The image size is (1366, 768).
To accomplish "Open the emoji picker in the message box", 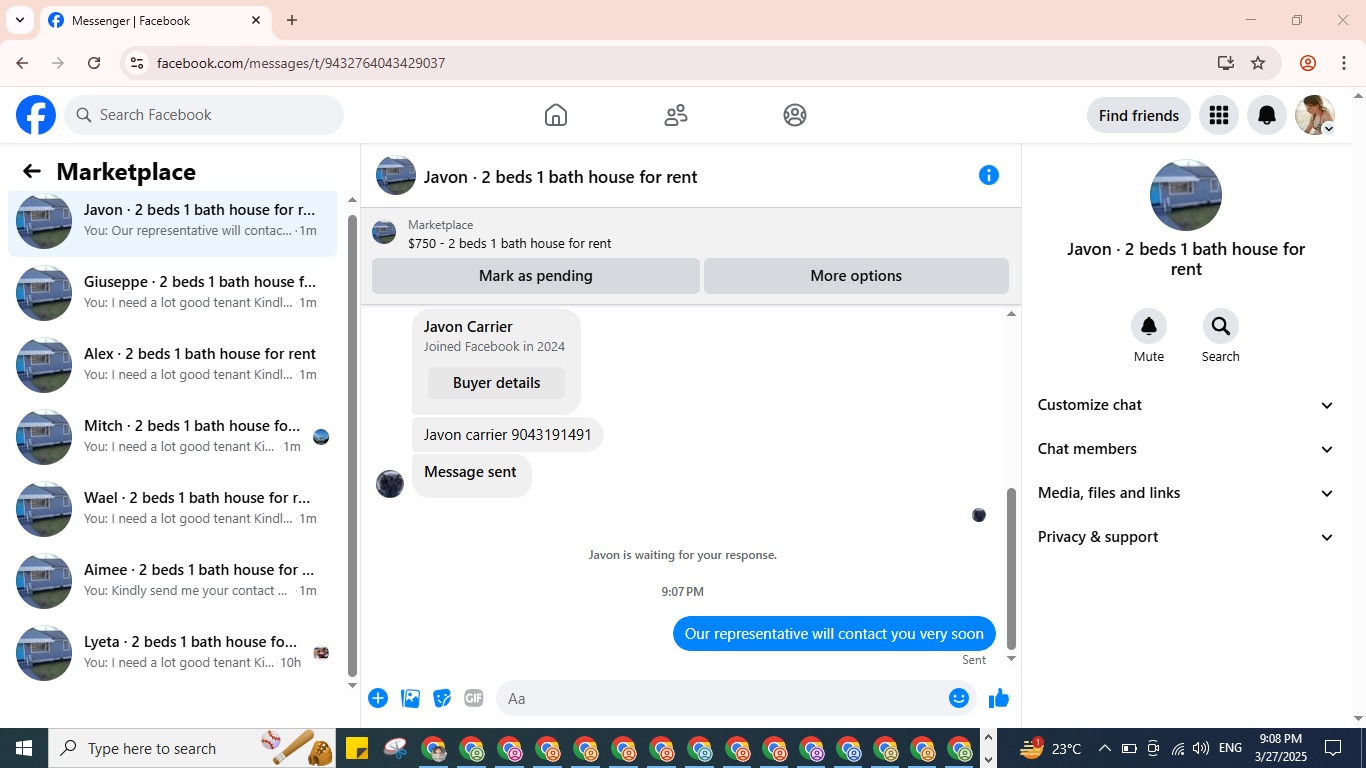I will click(x=959, y=698).
